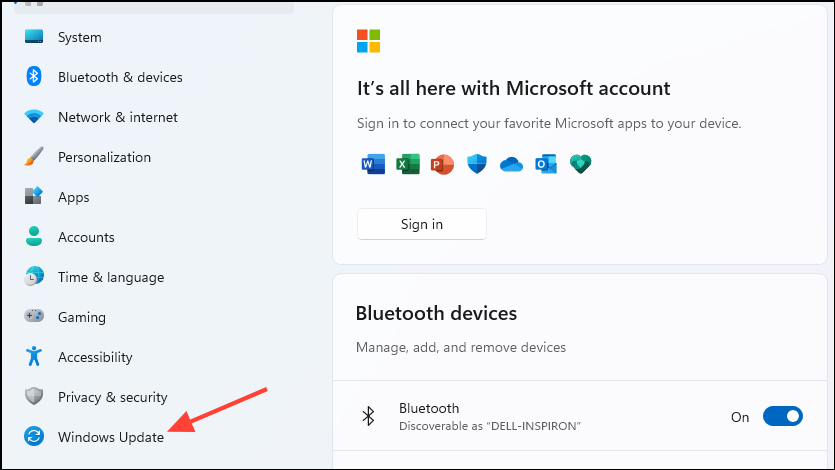
Task: Click the Bluetooth symbol in the devices card
Action: [368, 416]
